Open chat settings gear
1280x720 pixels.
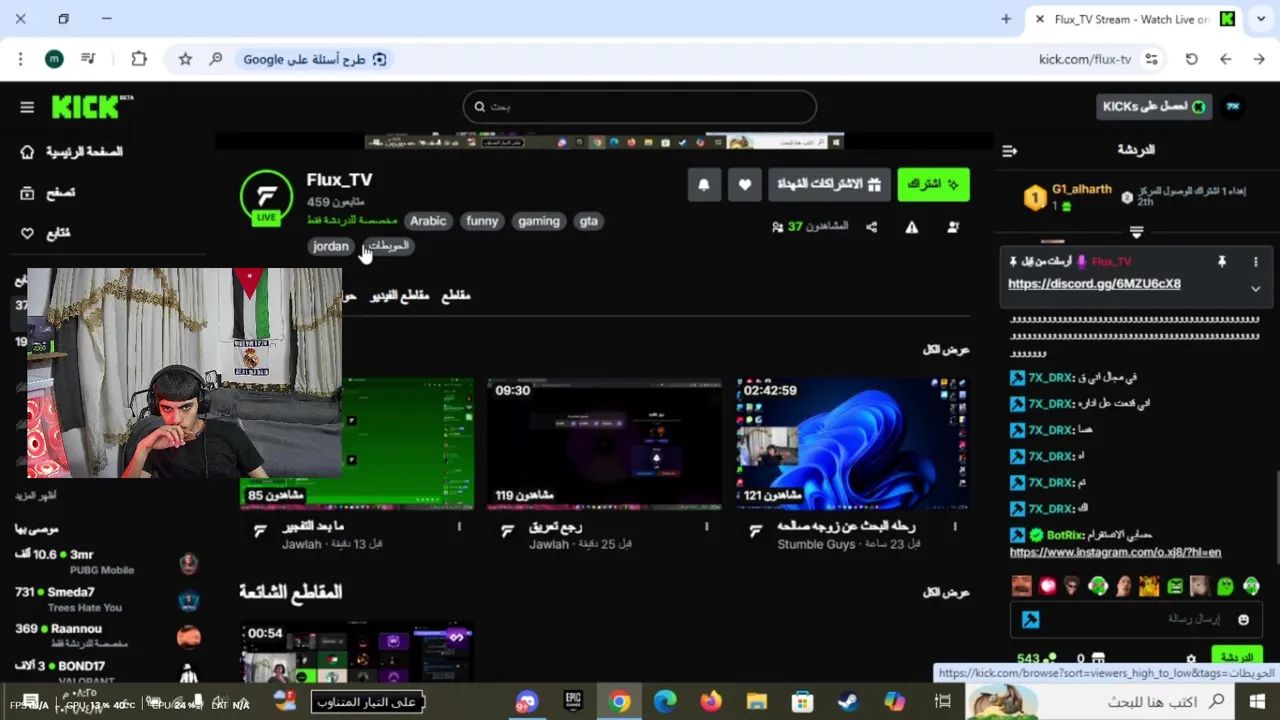1191,659
